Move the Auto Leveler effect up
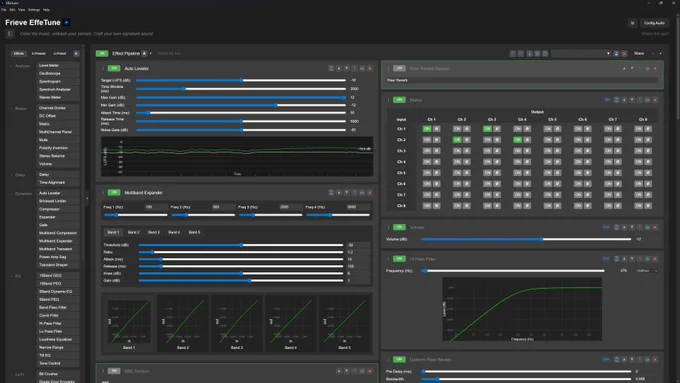680x383 pixels. click(x=339, y=69)
